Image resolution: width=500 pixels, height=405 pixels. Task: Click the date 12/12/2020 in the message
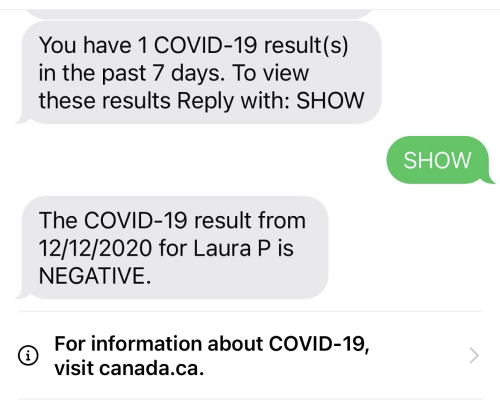pyautogui.click(x=95, y=248)
